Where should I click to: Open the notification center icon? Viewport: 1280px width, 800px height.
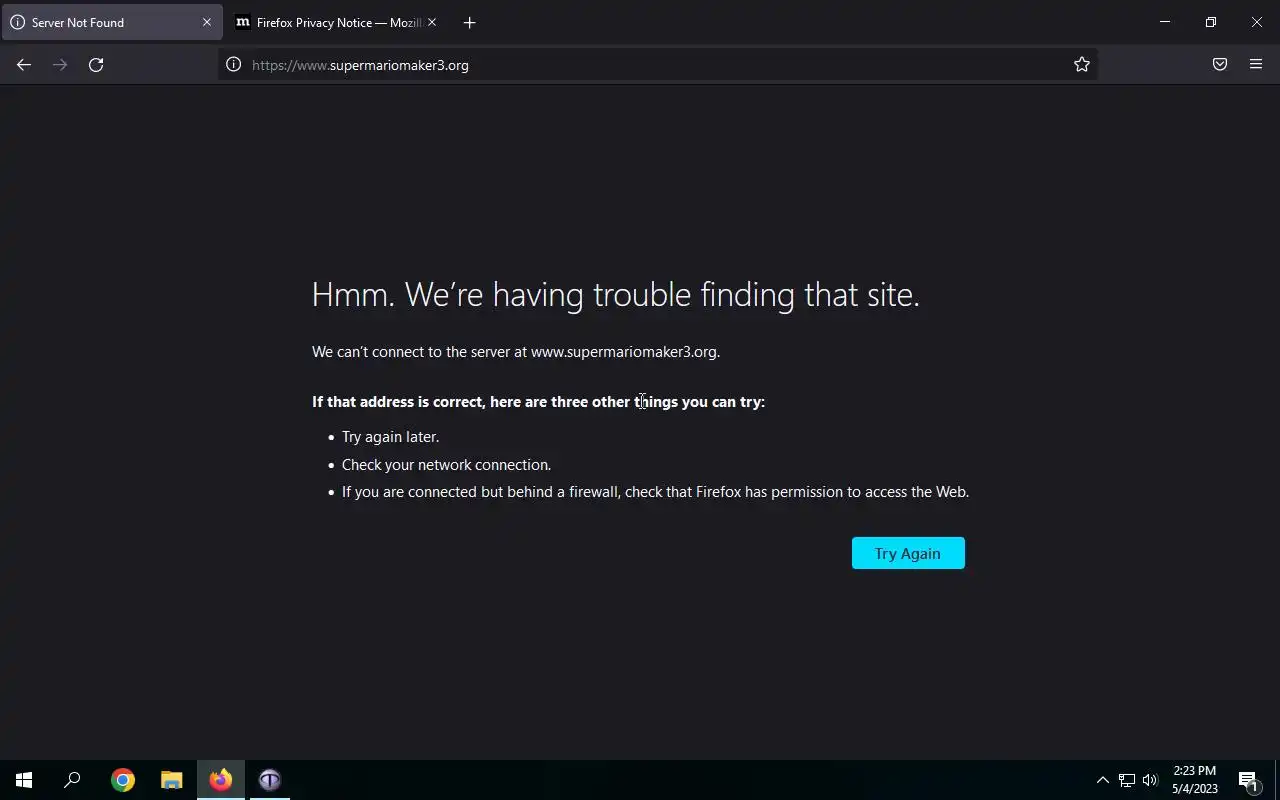(x=1248, y=780)
